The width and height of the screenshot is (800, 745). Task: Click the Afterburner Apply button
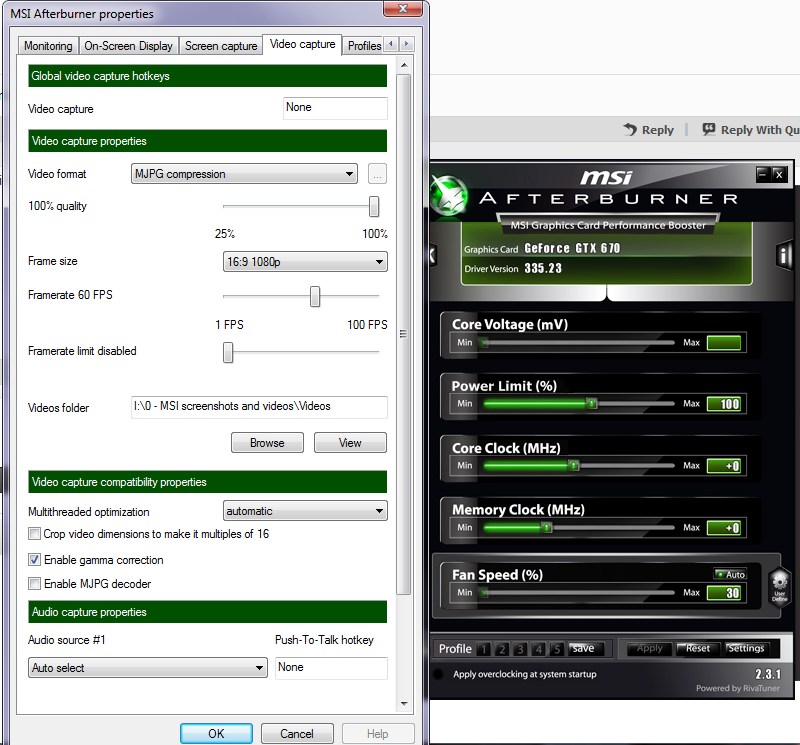coord(649,648)
